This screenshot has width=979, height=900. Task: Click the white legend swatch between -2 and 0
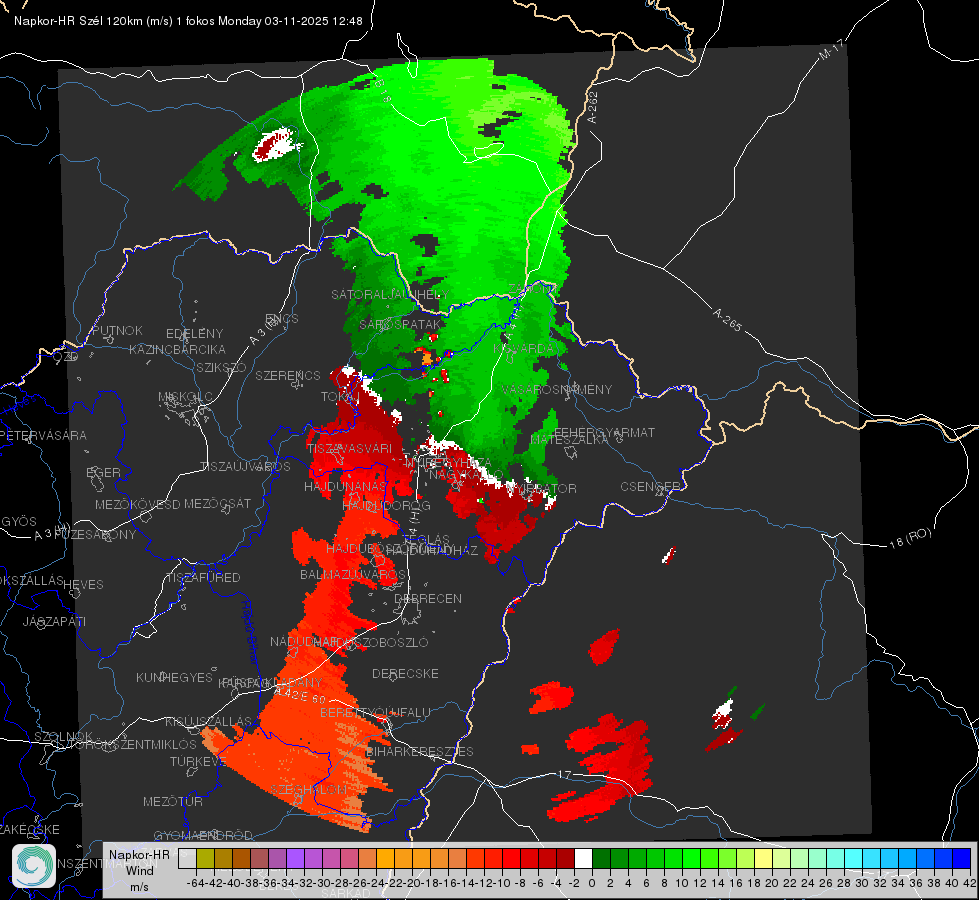[x=583, y=858]
